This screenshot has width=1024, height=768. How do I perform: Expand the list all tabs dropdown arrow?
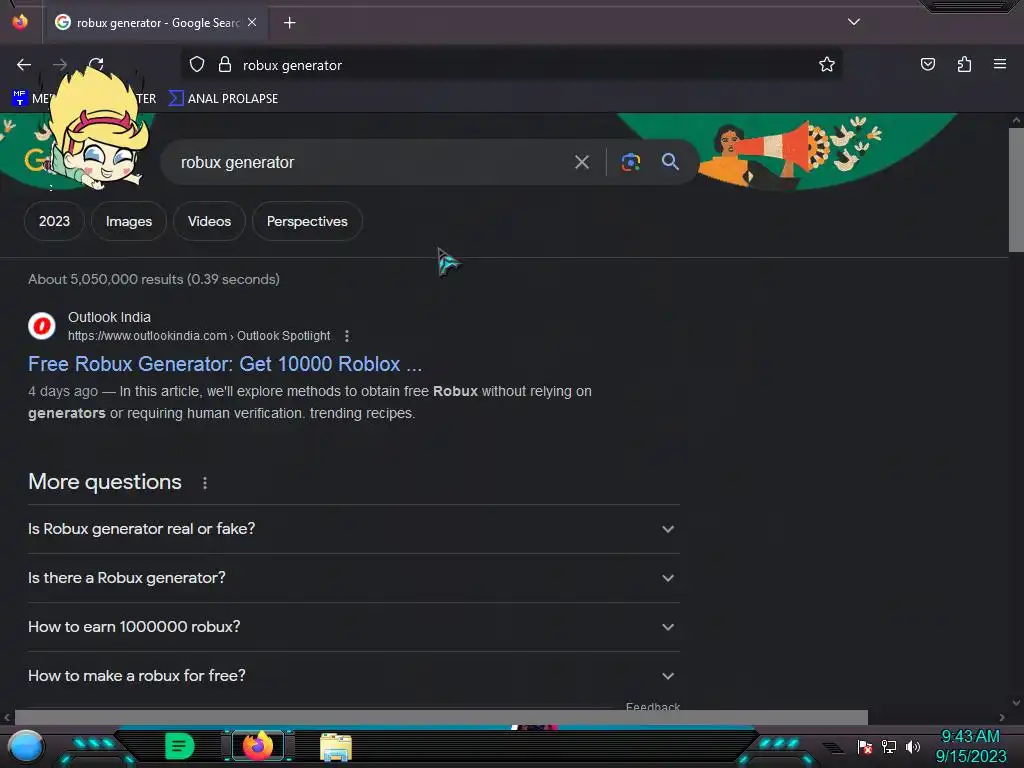coord(854,22)
